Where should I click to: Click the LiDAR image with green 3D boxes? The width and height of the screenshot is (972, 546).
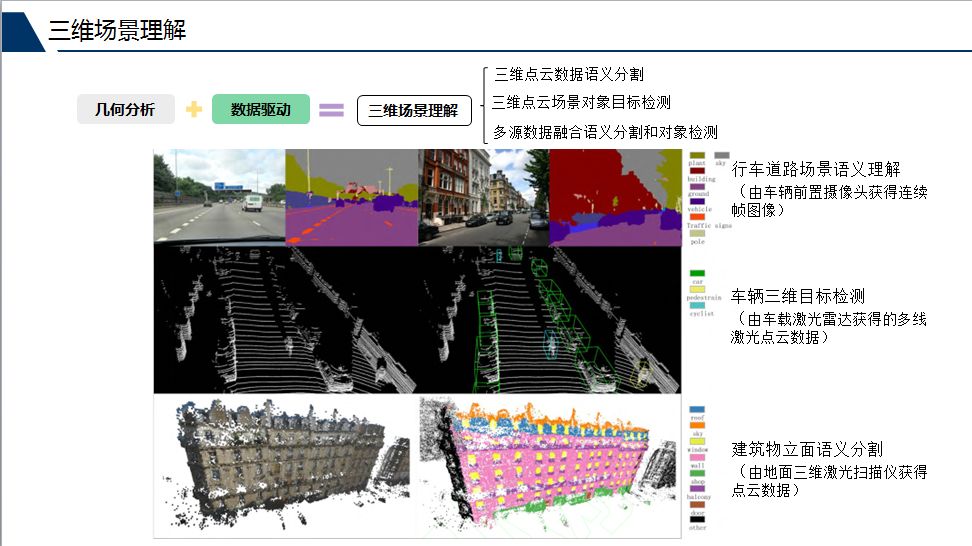(x=550, y=319)
